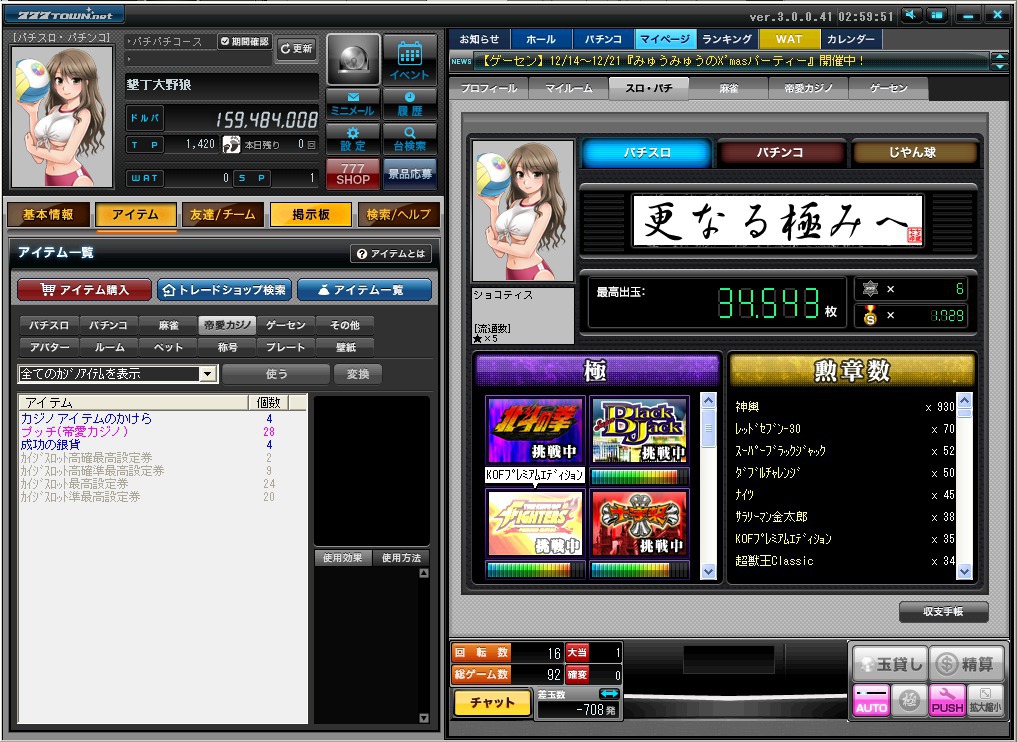Open the 777 SHOP button
The height and width of the screenshot is (742, 1017).
tap(352, 173)
